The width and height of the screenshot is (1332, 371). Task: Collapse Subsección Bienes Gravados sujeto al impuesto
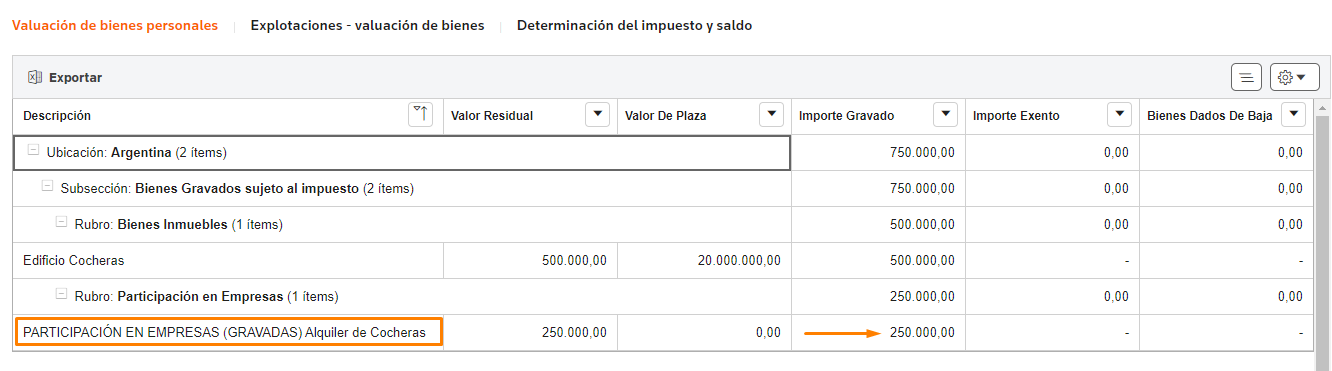[x=47, y=187]
